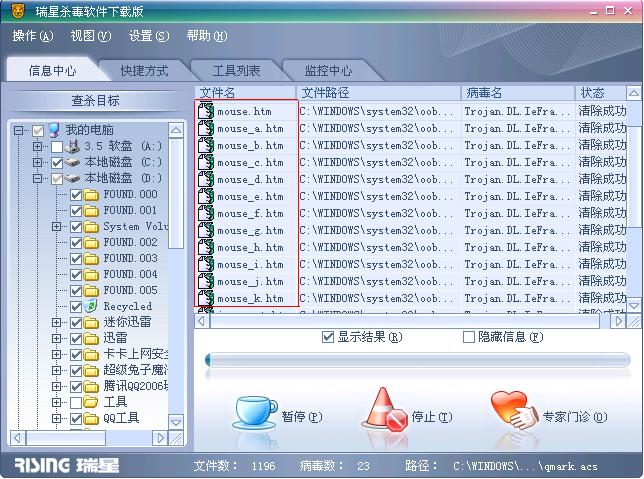
Task: Click the results list horizontal scrollbar track
Action: tap(405, 321)
